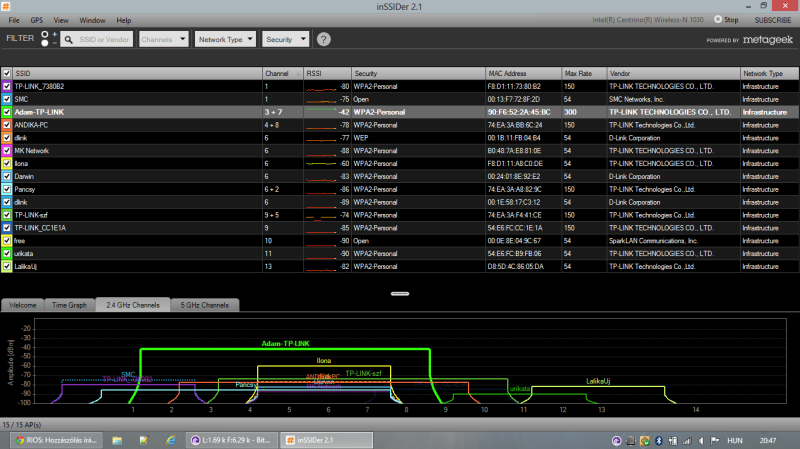Uncheck the ANDIKA-PC network checkbox

[x=7, y=125]
